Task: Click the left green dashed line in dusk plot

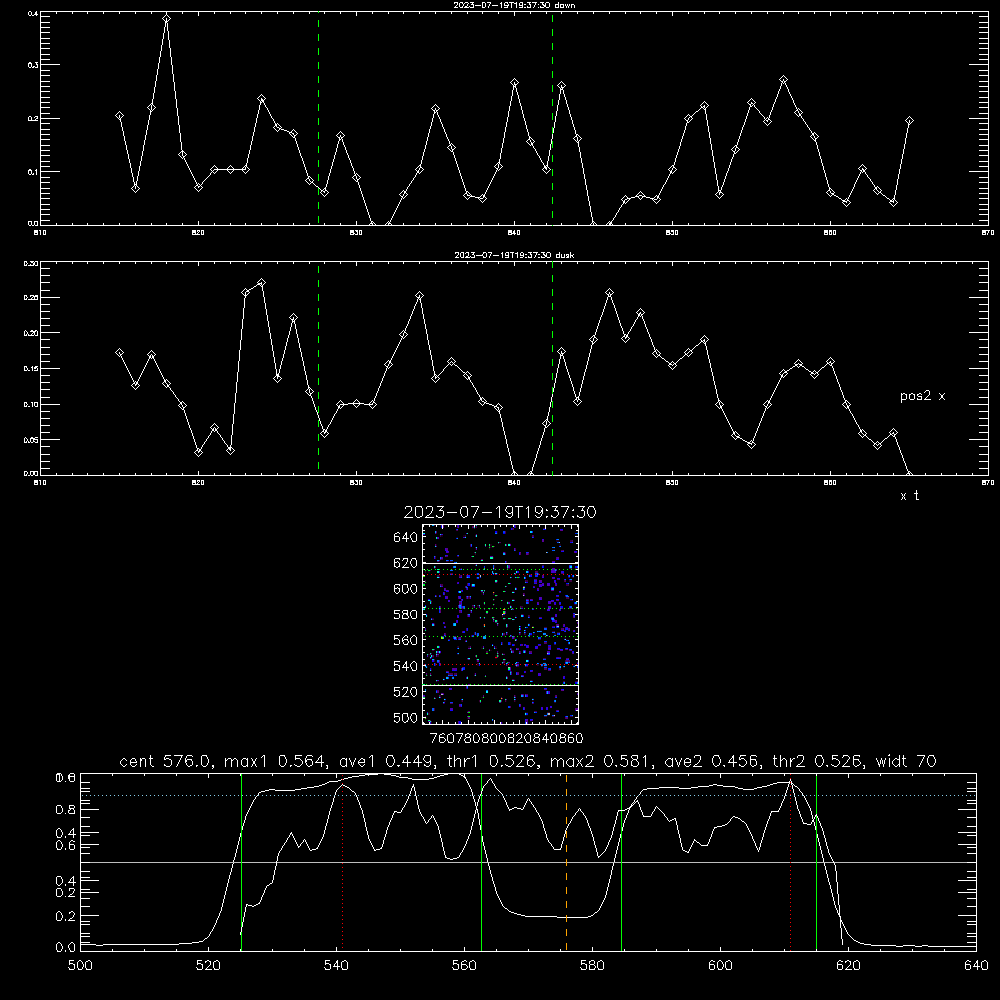Action: pos(318,368)
